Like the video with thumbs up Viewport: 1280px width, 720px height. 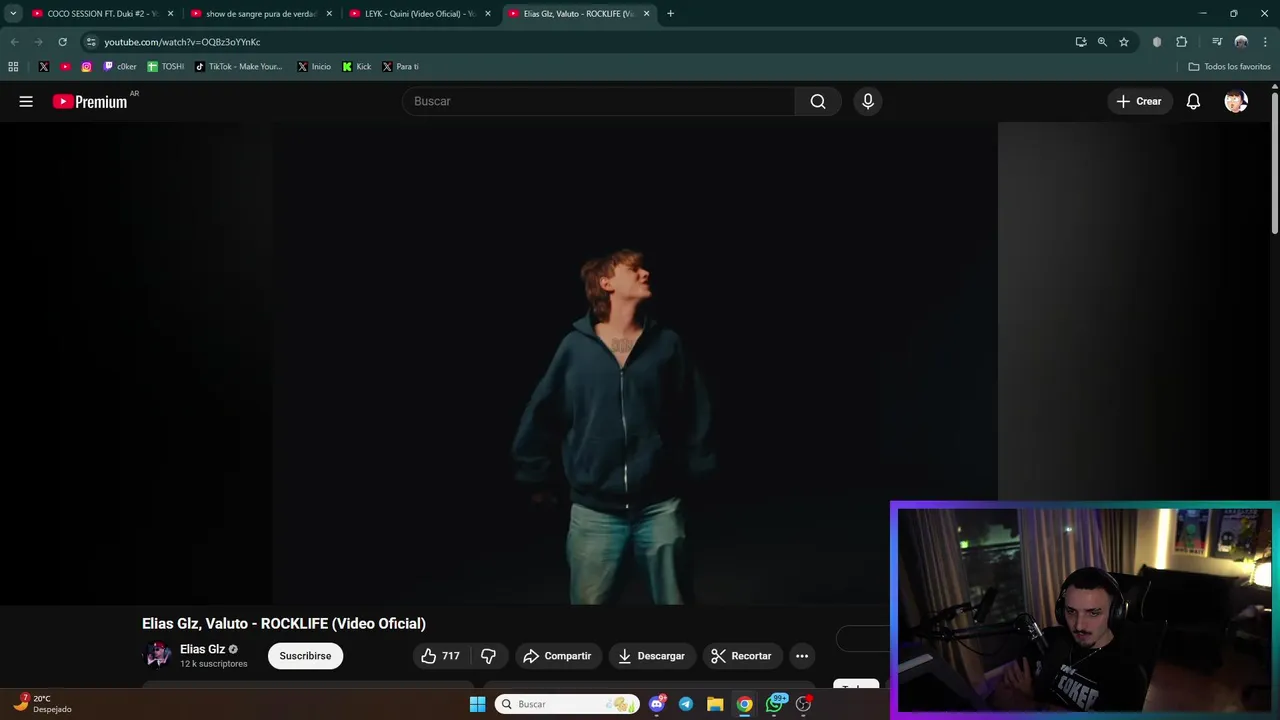point(441,656)
